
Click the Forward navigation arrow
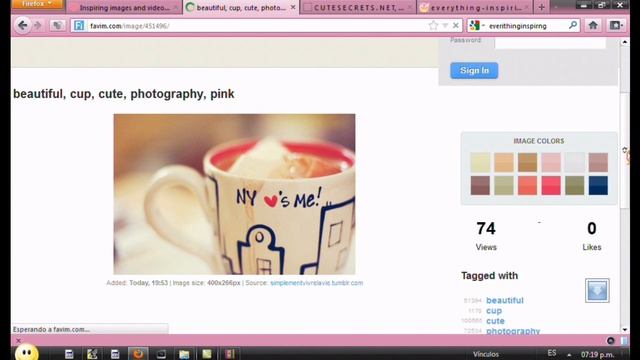[x=38, y=26]
